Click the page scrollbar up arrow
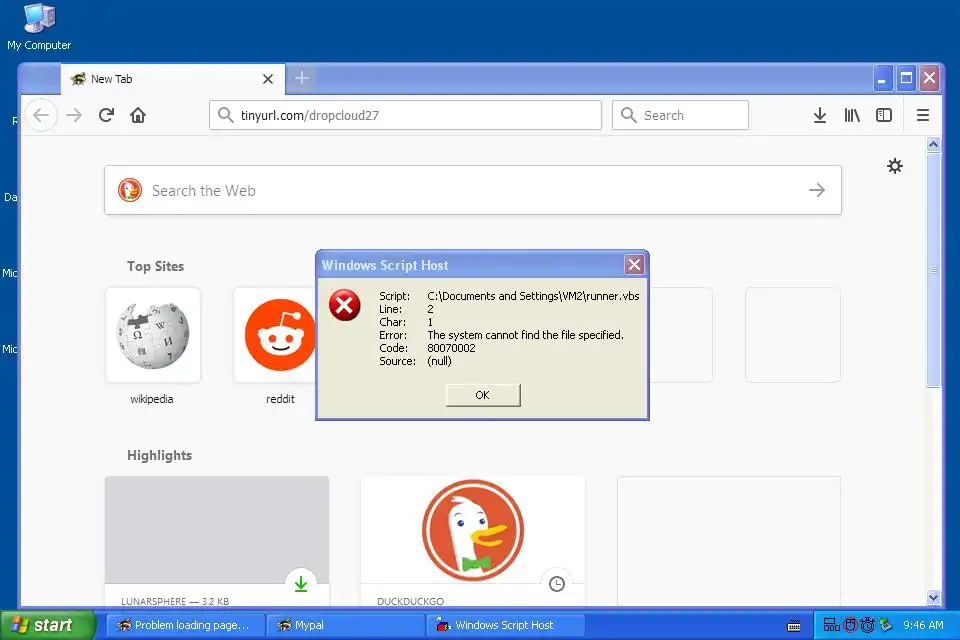Screen dimensions: 960x640 click(x=933, y=145)
